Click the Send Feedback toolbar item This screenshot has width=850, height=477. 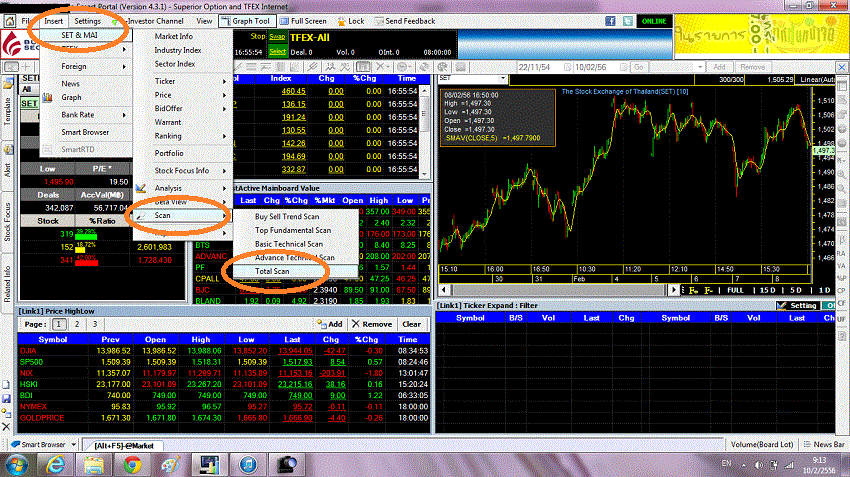(405, 21)
